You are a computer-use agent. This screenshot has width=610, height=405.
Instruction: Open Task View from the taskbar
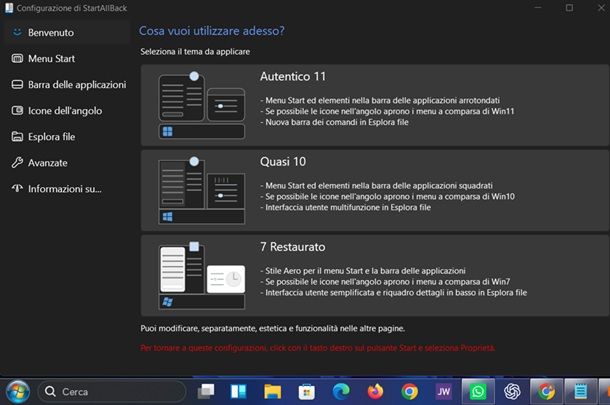coord(206,391)
